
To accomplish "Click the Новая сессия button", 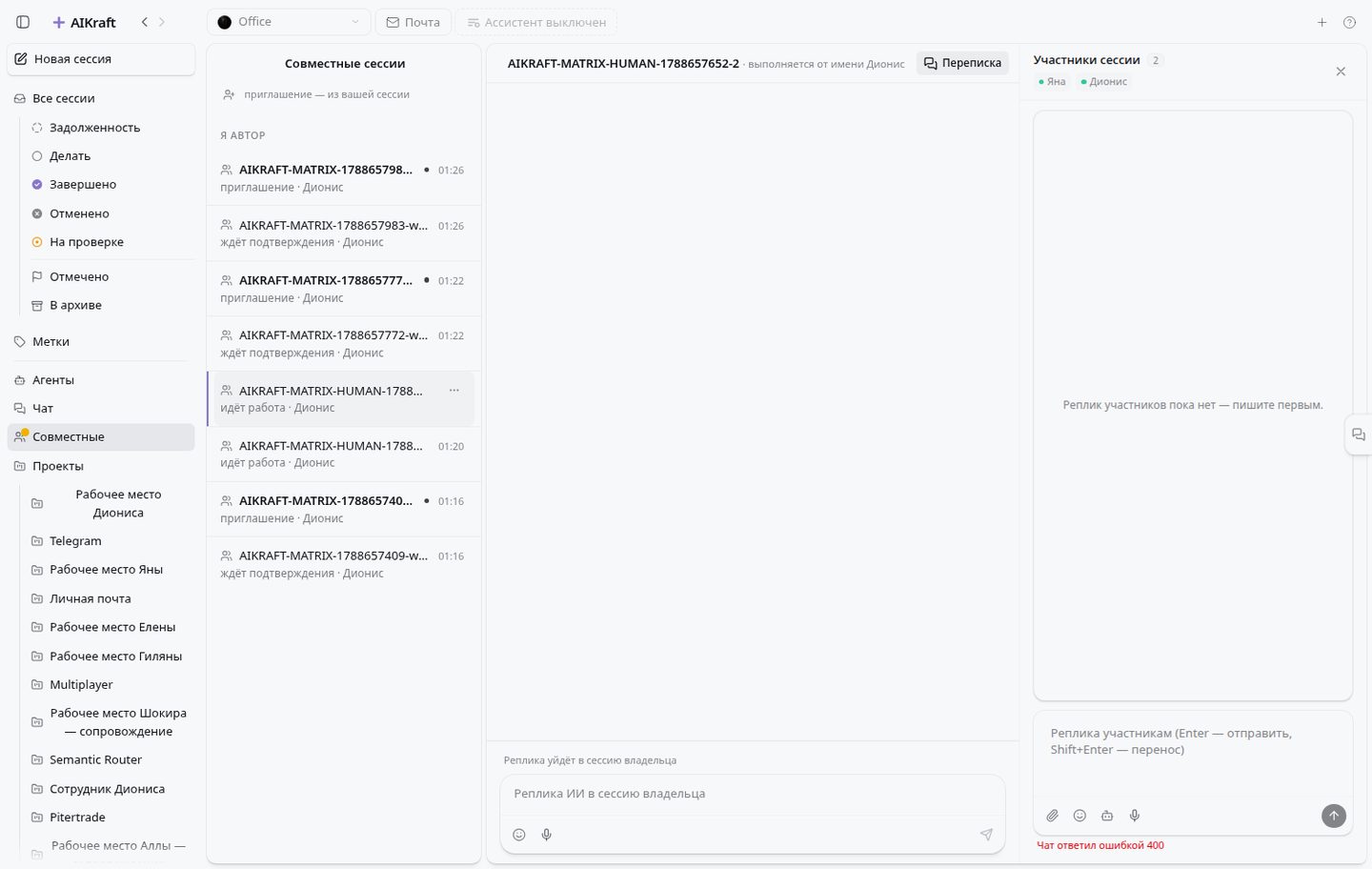I will click(101, 59).
